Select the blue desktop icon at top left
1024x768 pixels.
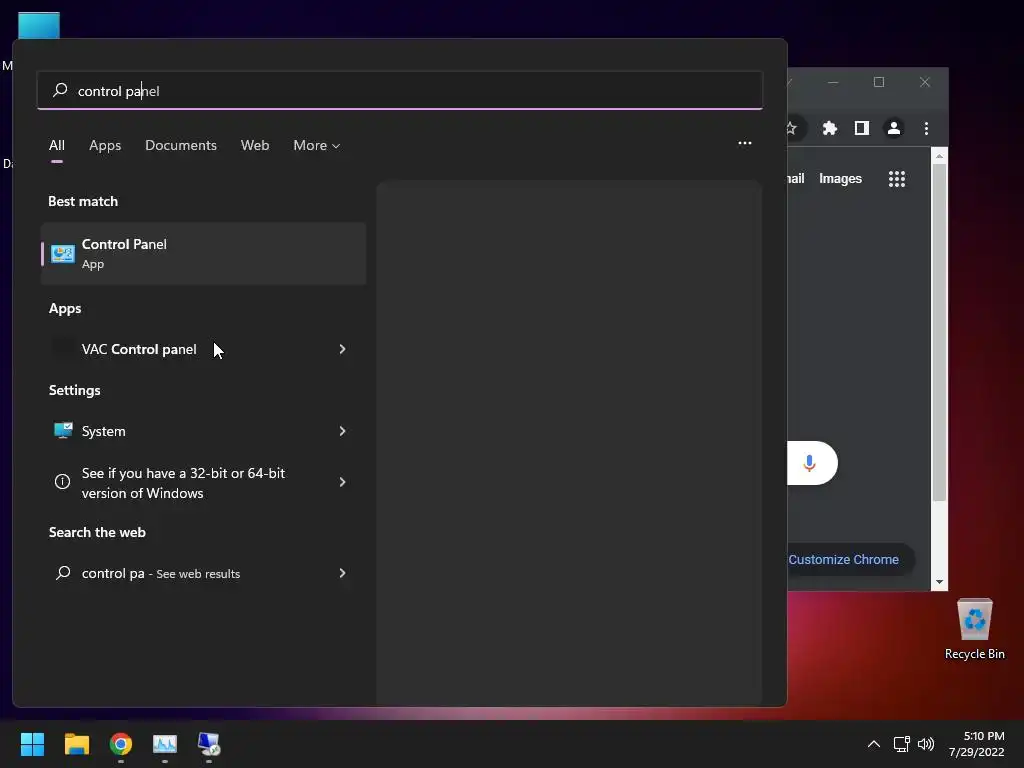[39, 25]
